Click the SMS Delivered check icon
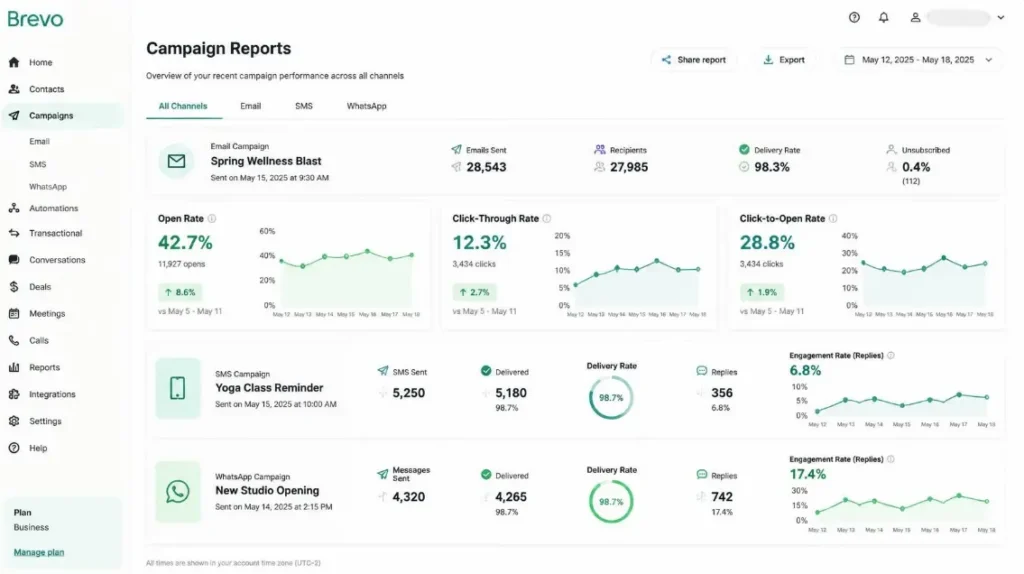 point(486,371)
